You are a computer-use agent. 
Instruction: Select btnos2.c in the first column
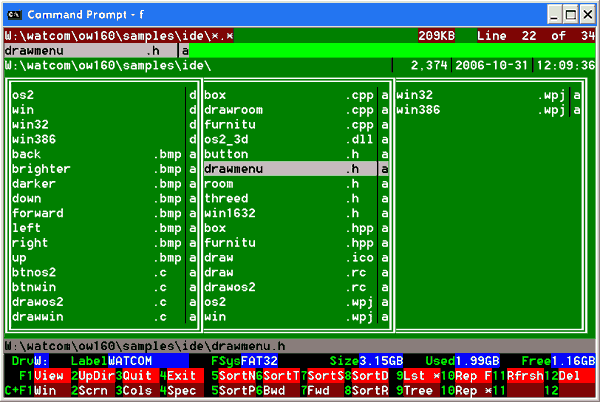tap(98, 273)
